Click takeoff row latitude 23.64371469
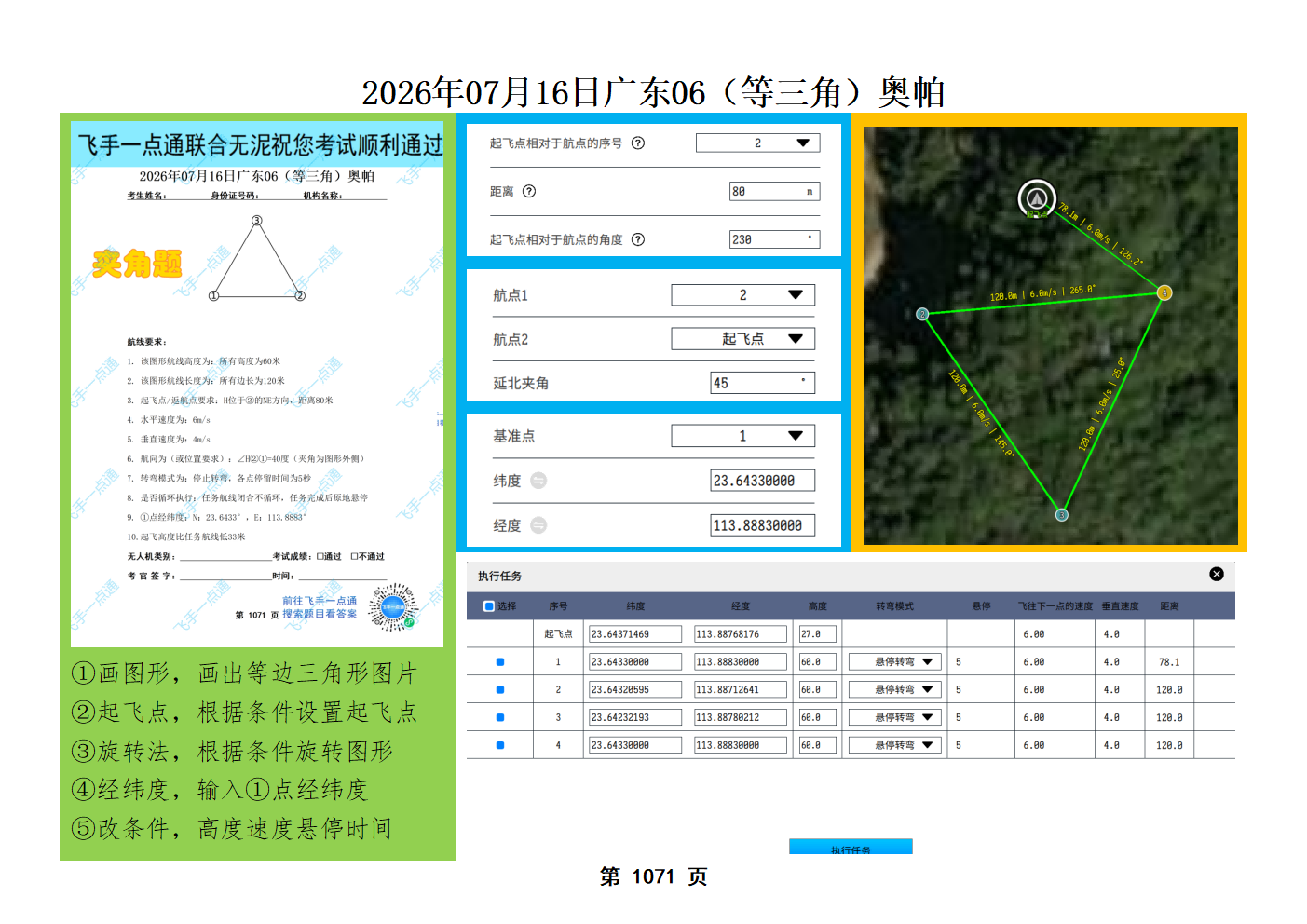This screenshot has height=924, width=1307. coord(635,634)
